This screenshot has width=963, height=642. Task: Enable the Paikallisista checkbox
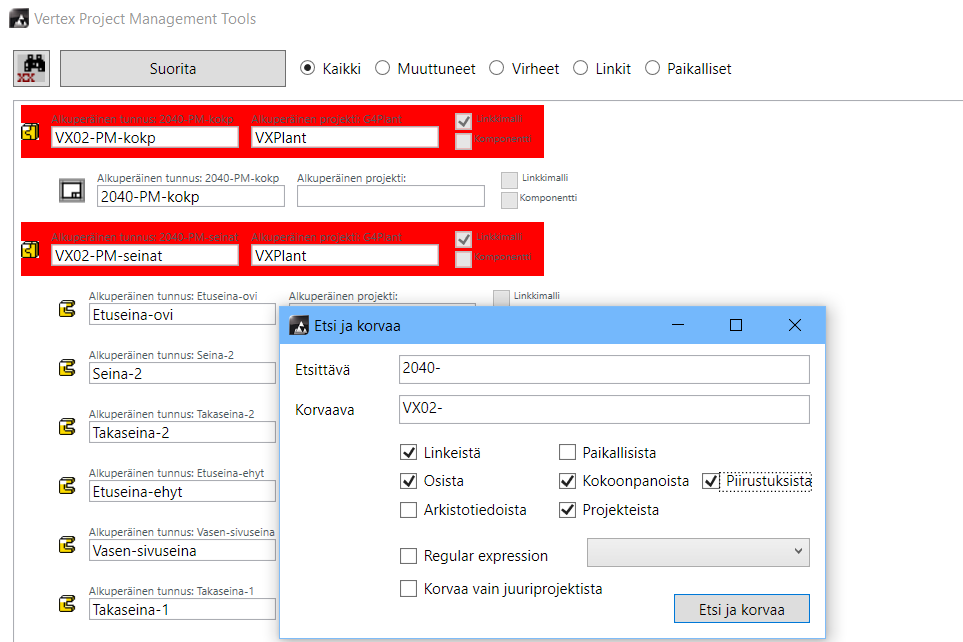click(567, 453)
